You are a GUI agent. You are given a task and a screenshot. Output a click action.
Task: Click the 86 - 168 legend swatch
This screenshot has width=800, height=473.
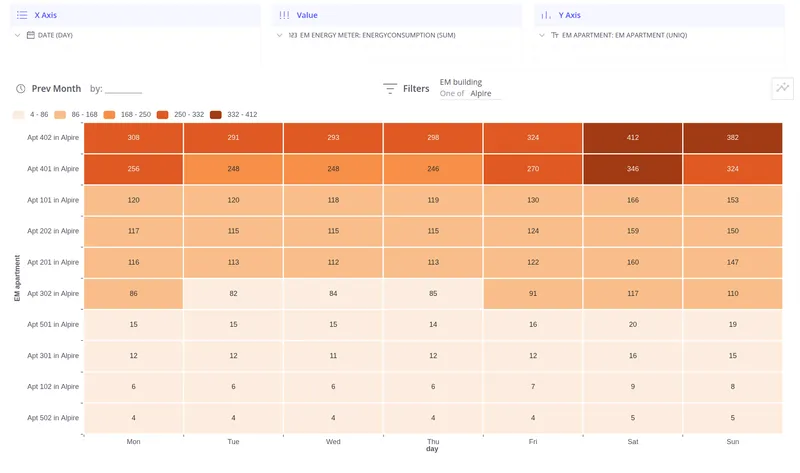pyautogui.click(x=60, y=115)
